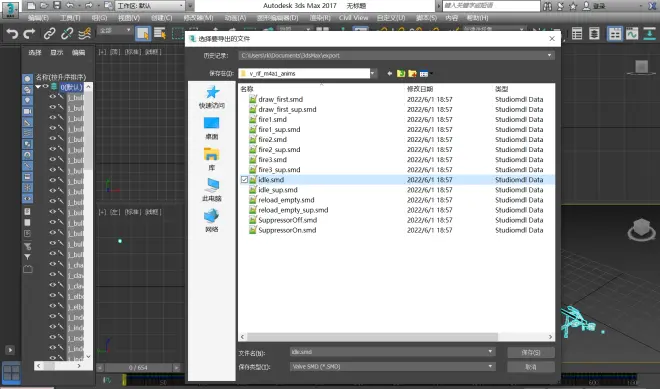
Task: Toggle Display Cameras filter in Scene Explorer
Action: click(27, 112)
